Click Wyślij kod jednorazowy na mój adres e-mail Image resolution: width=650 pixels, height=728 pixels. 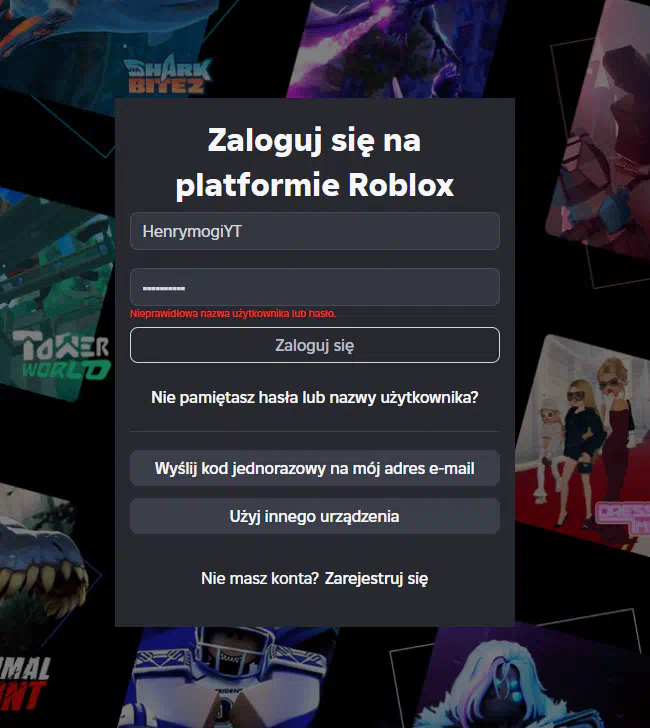(314, 468)
